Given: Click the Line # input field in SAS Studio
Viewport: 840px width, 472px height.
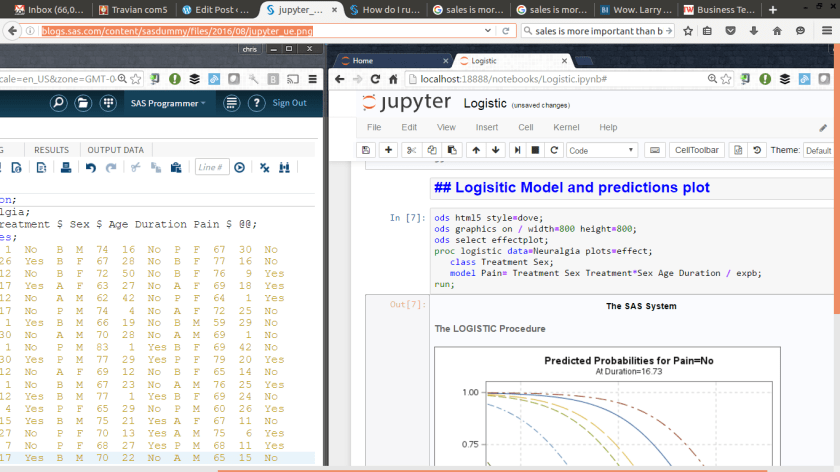Looking at the screenshot, I should tap(212, 167).
